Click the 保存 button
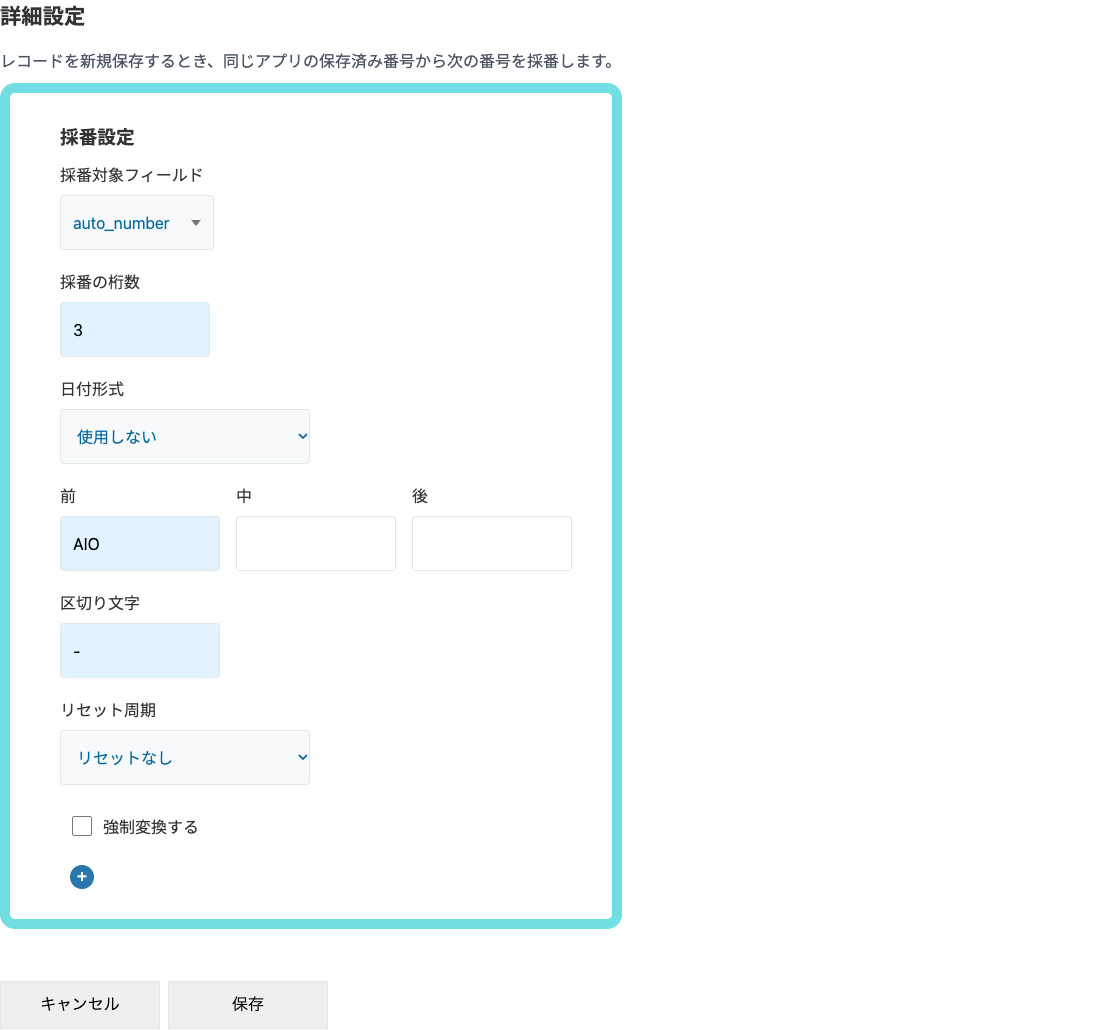Viewport: 1120px width, 1030px height. [x=248, y=1004]
